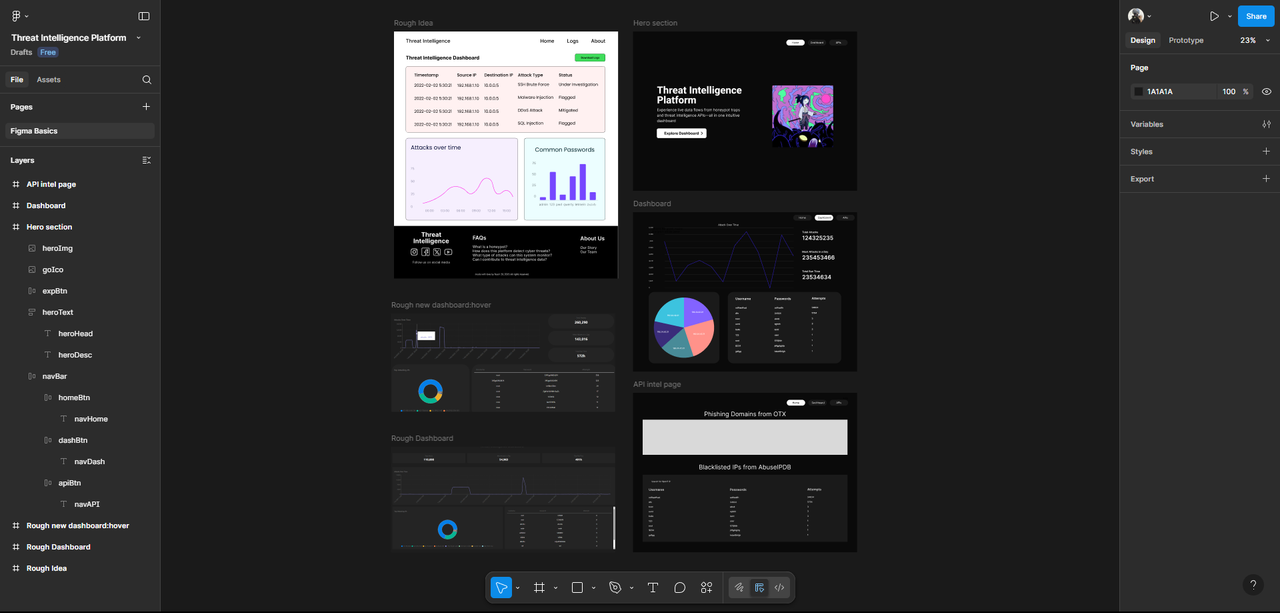Click the Share button
Image resolution: width=1280 pixels, height=613 pixels.
[x=1256, y=16]
